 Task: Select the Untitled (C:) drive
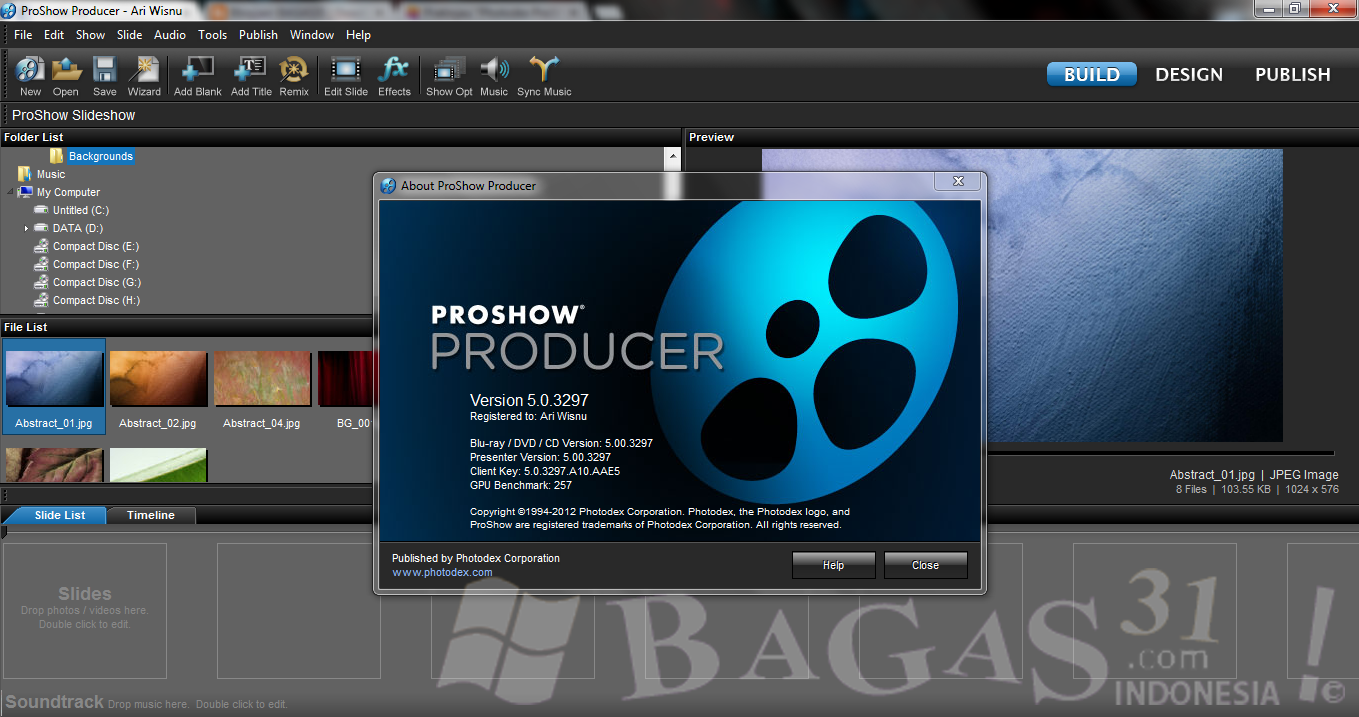click(81, 210)
